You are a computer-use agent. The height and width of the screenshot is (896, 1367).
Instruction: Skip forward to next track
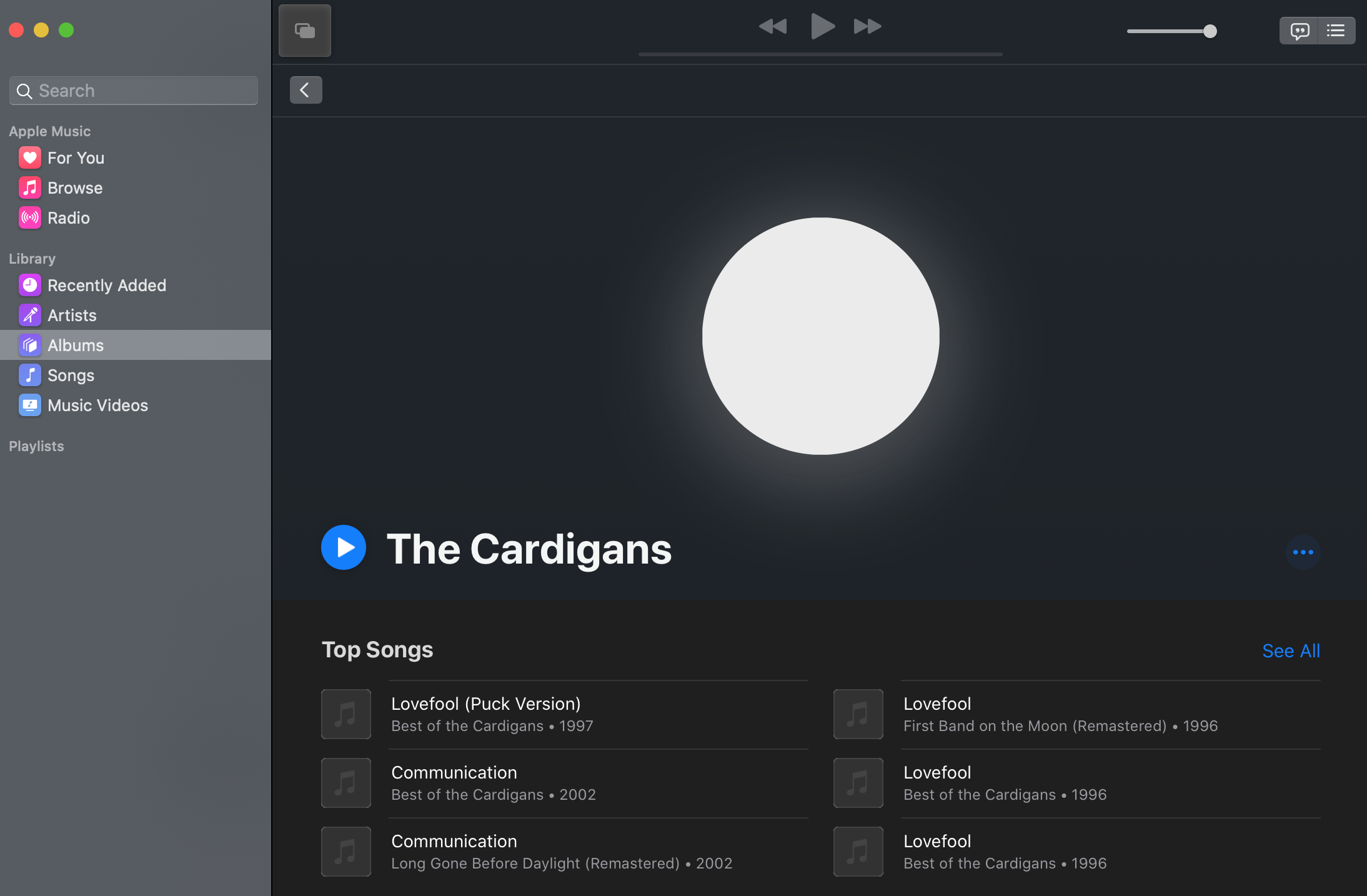coord(867,26)
